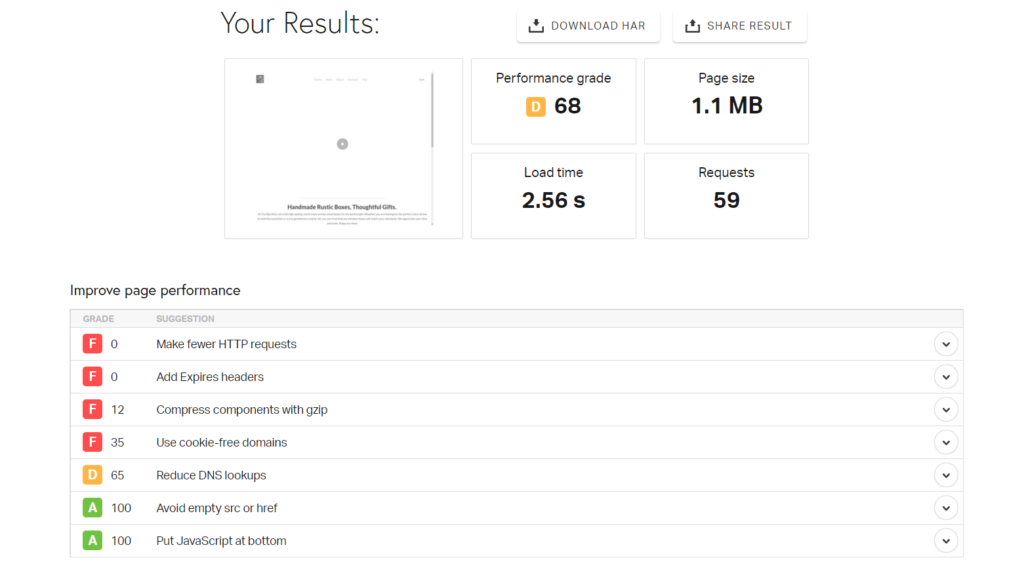Click the Page size value 1.1 MB
This screenshot has height=581, width=1024.
pos(727,106)
